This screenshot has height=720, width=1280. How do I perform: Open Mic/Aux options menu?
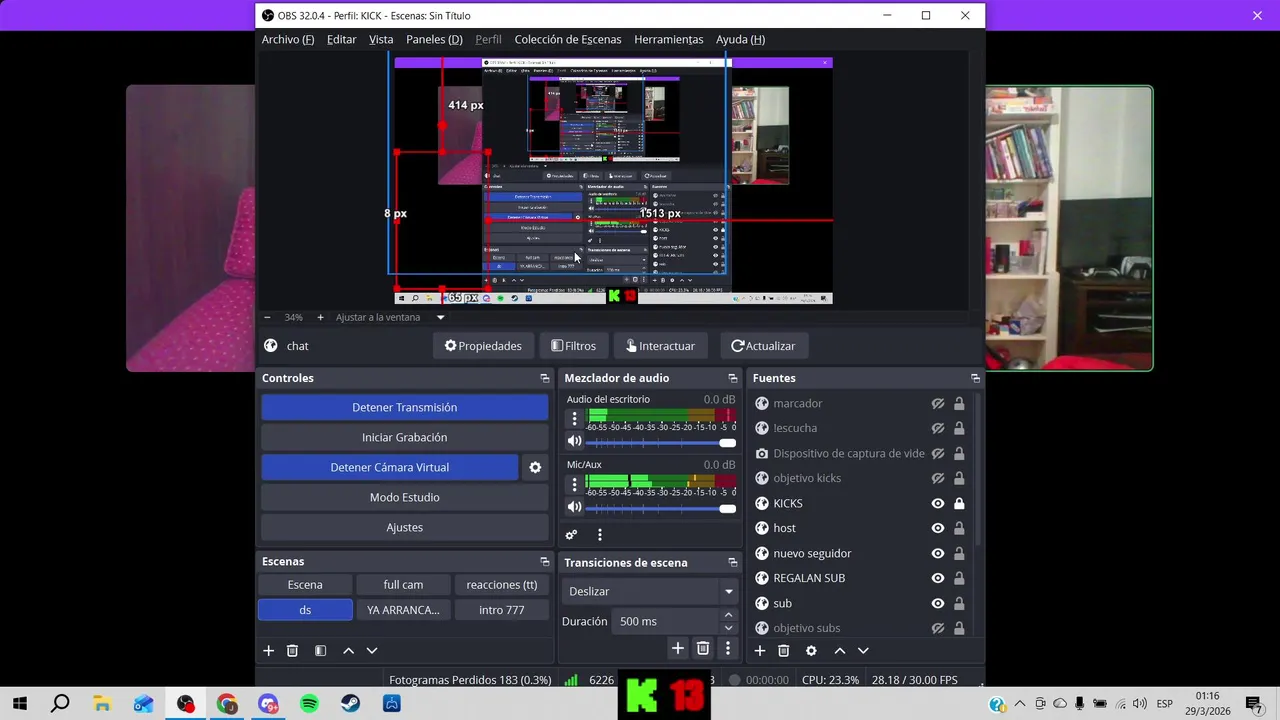(574, 485)
